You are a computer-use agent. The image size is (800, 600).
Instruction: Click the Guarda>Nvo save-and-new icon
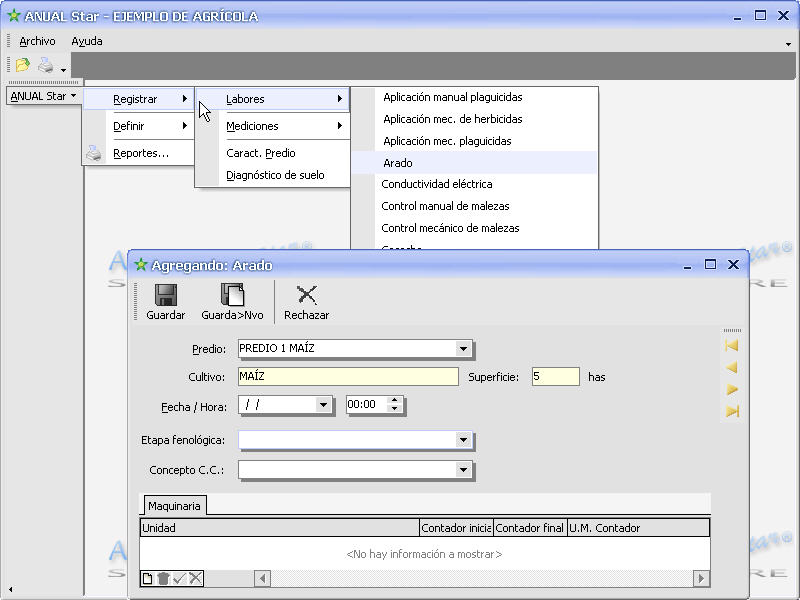pyautogui.click(x=232, y=294)
